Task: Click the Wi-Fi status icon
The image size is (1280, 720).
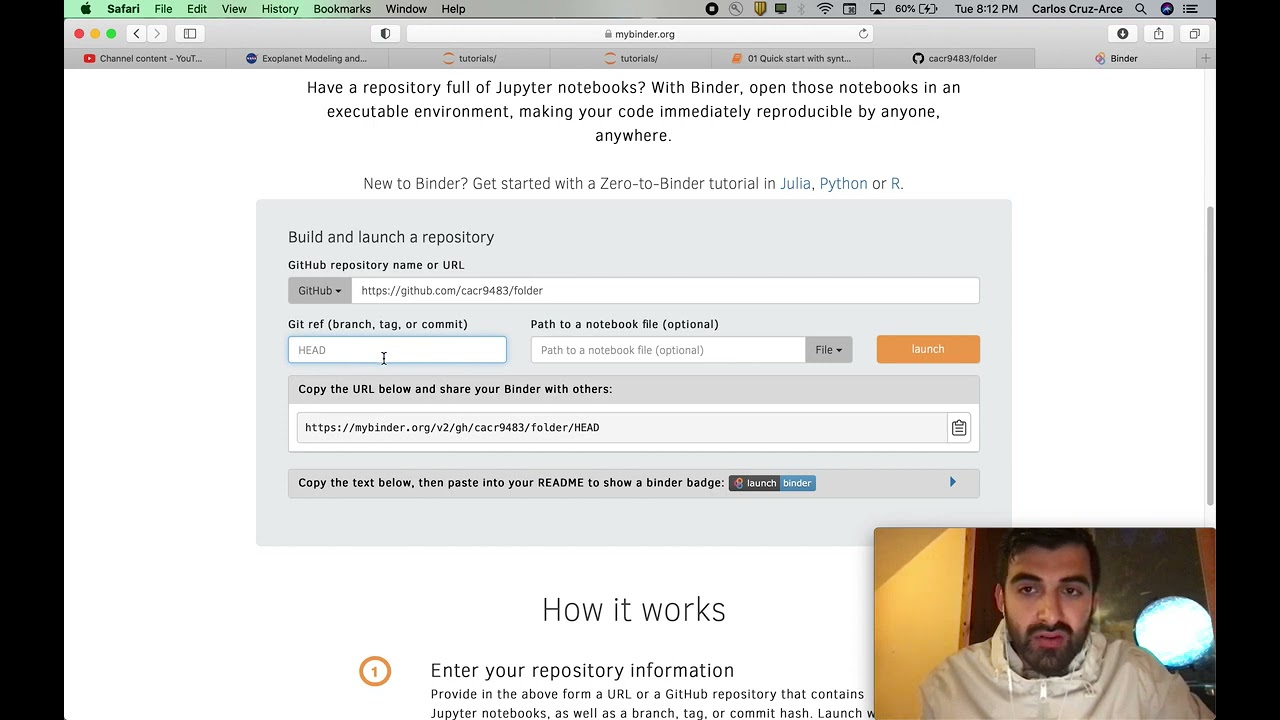Action: point(825,9)
